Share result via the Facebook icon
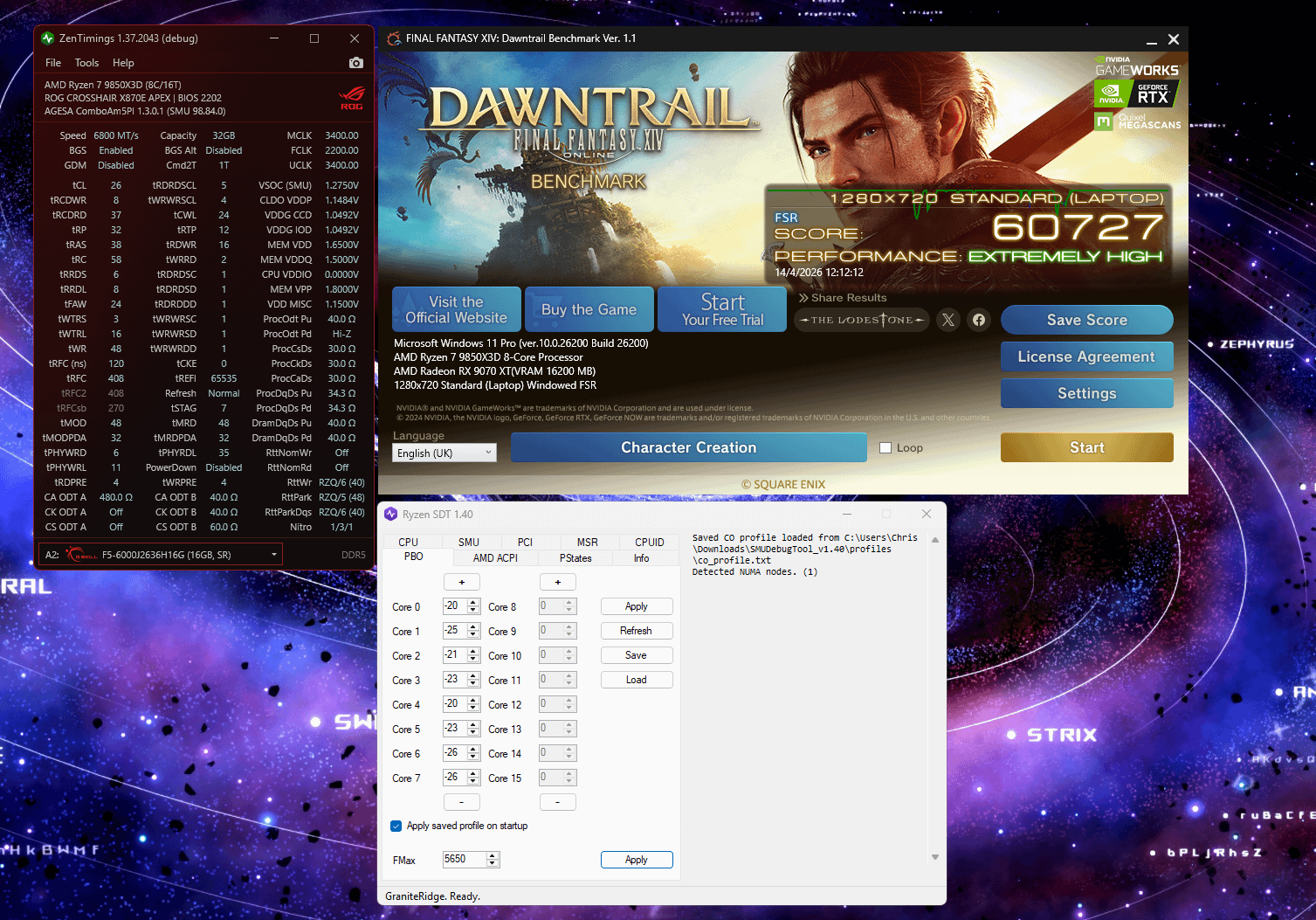This screenshot has width=1316, height=920. pyautogui.click(x=979, y=320)
